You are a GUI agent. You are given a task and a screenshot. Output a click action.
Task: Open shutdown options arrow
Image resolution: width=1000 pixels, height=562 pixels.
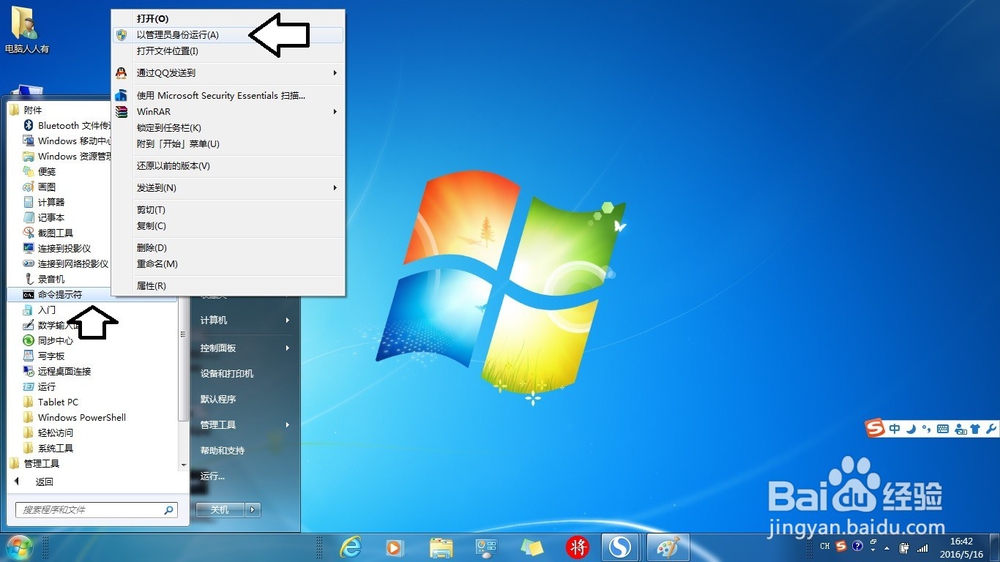[x=253, y=510]
